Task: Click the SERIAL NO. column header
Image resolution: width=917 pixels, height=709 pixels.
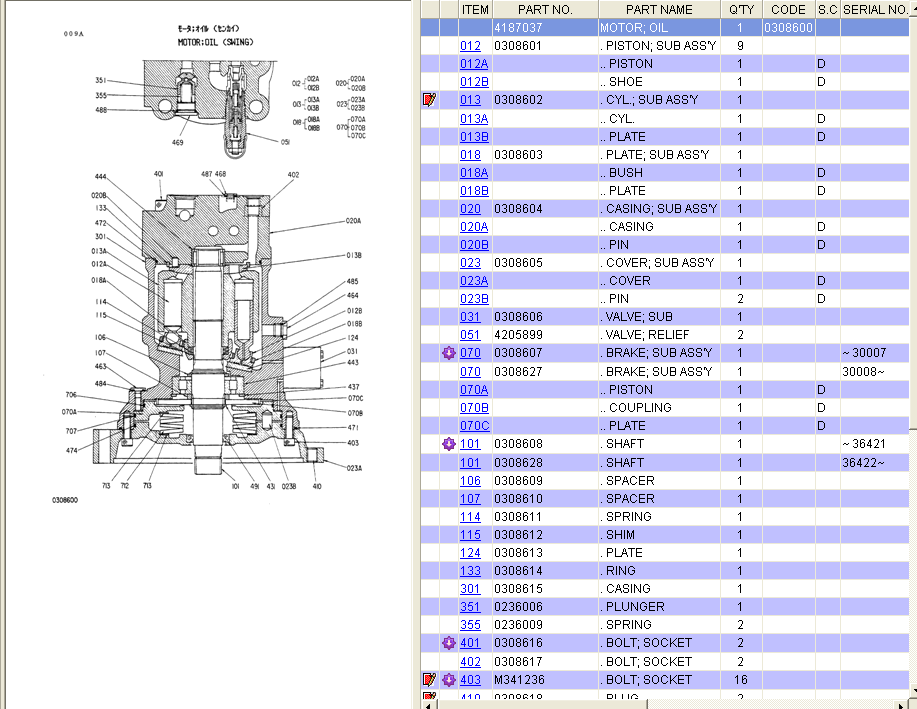Action: click(x=876, y=9)
